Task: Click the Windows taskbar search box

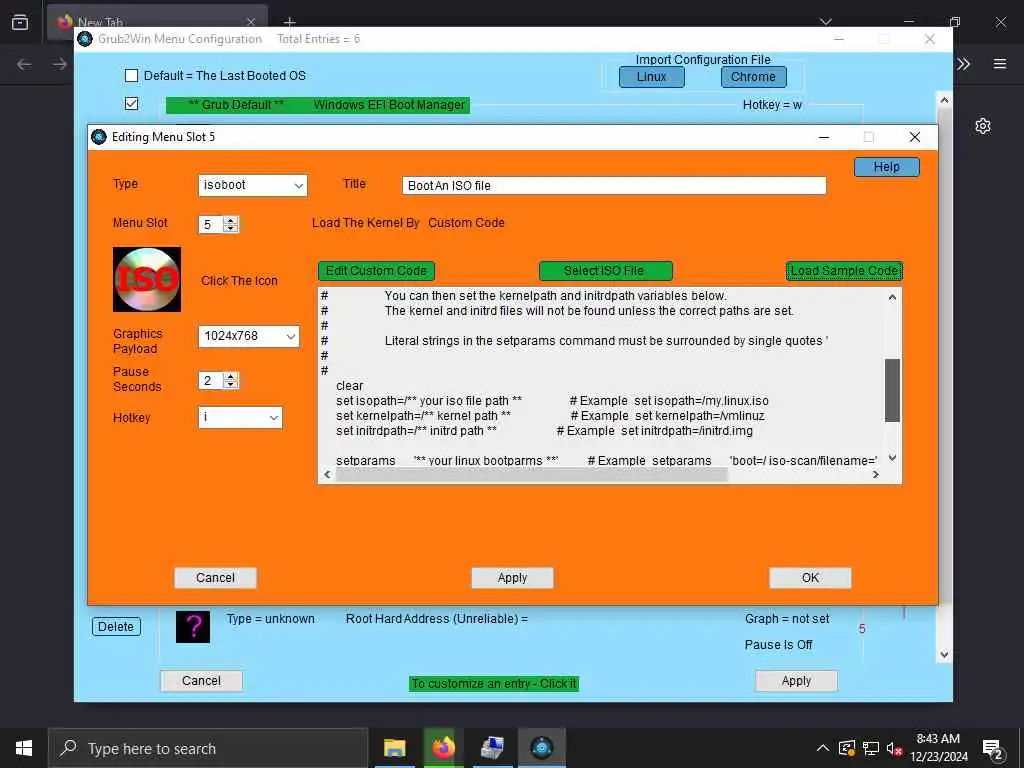Action: 208,748
